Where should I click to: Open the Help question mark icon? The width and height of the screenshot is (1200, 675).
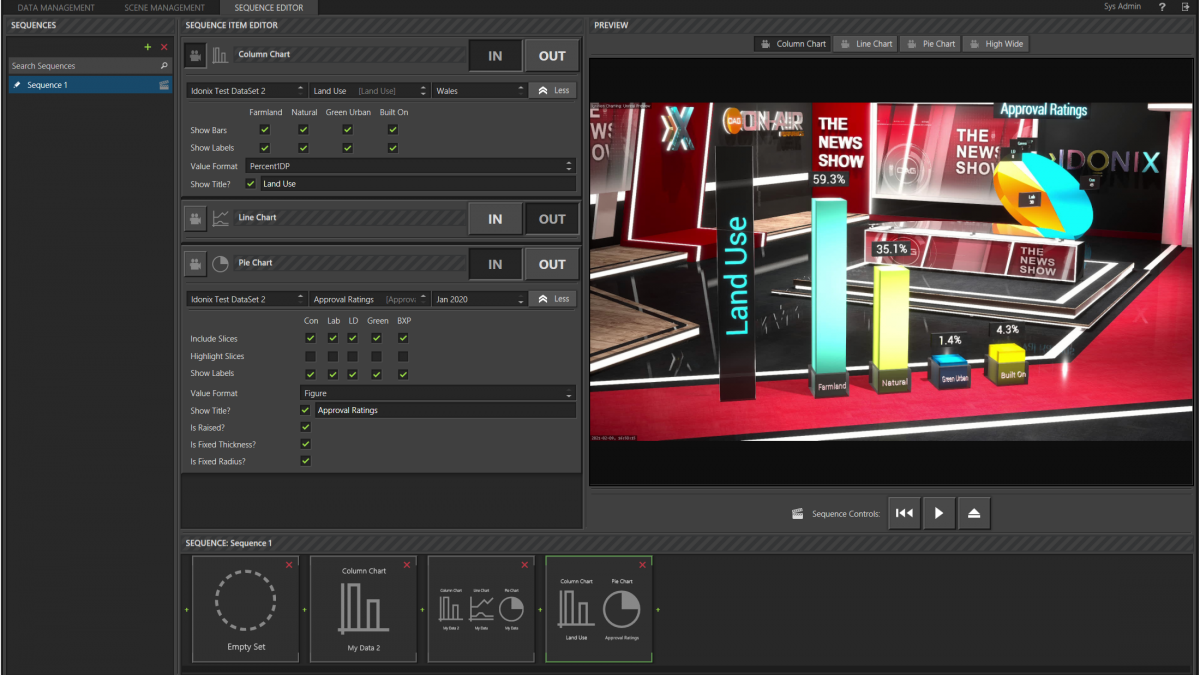[x=1160, y=6]
